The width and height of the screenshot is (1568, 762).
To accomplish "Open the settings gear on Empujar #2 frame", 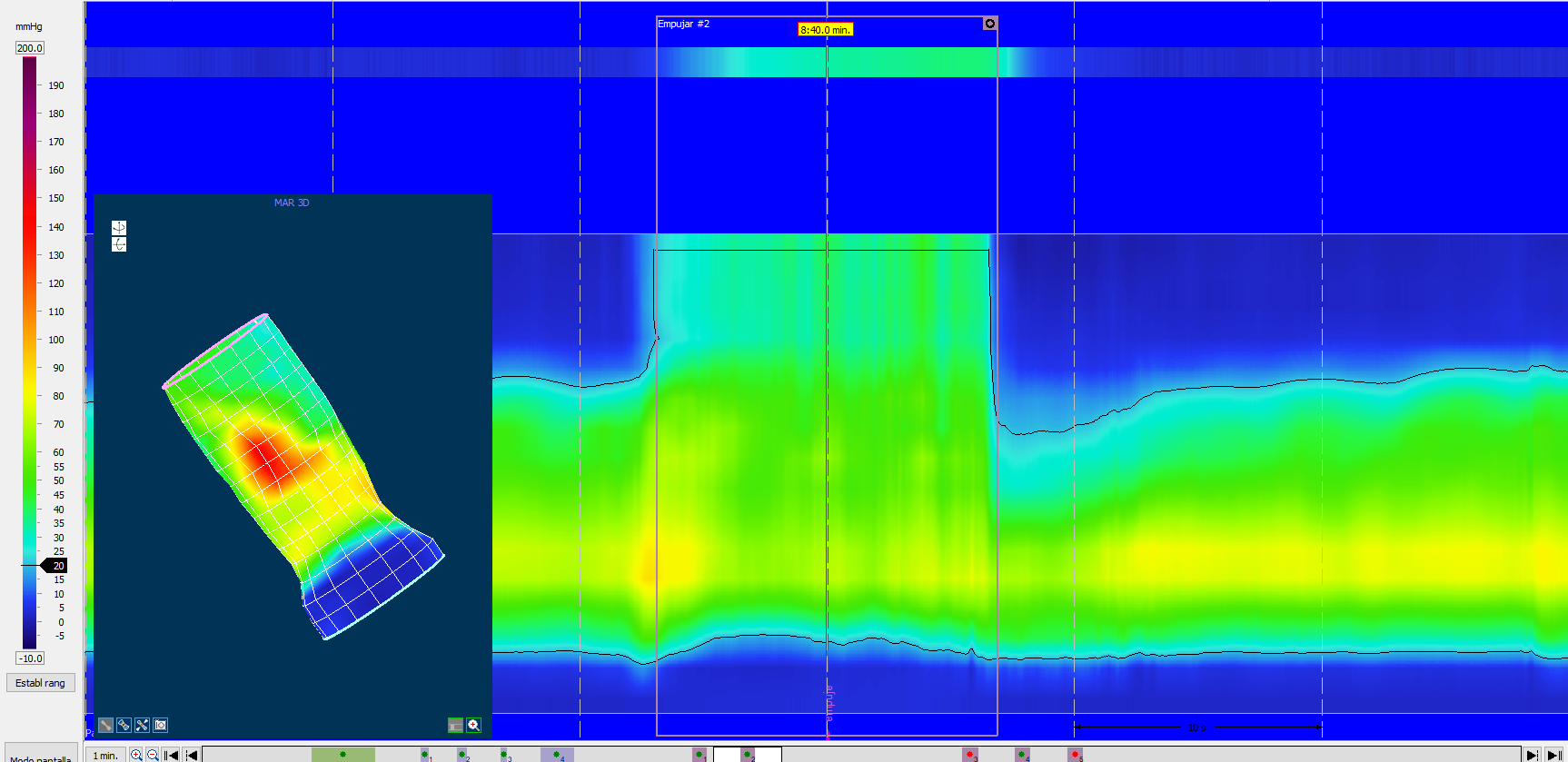I will click(x=990, y=24).
